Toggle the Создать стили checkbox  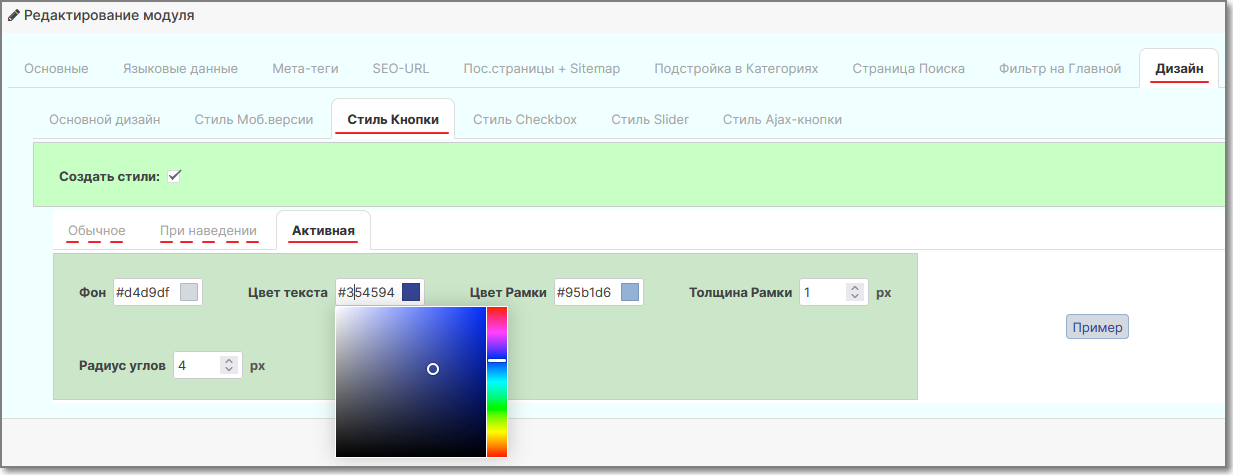[x=174, y=176]
